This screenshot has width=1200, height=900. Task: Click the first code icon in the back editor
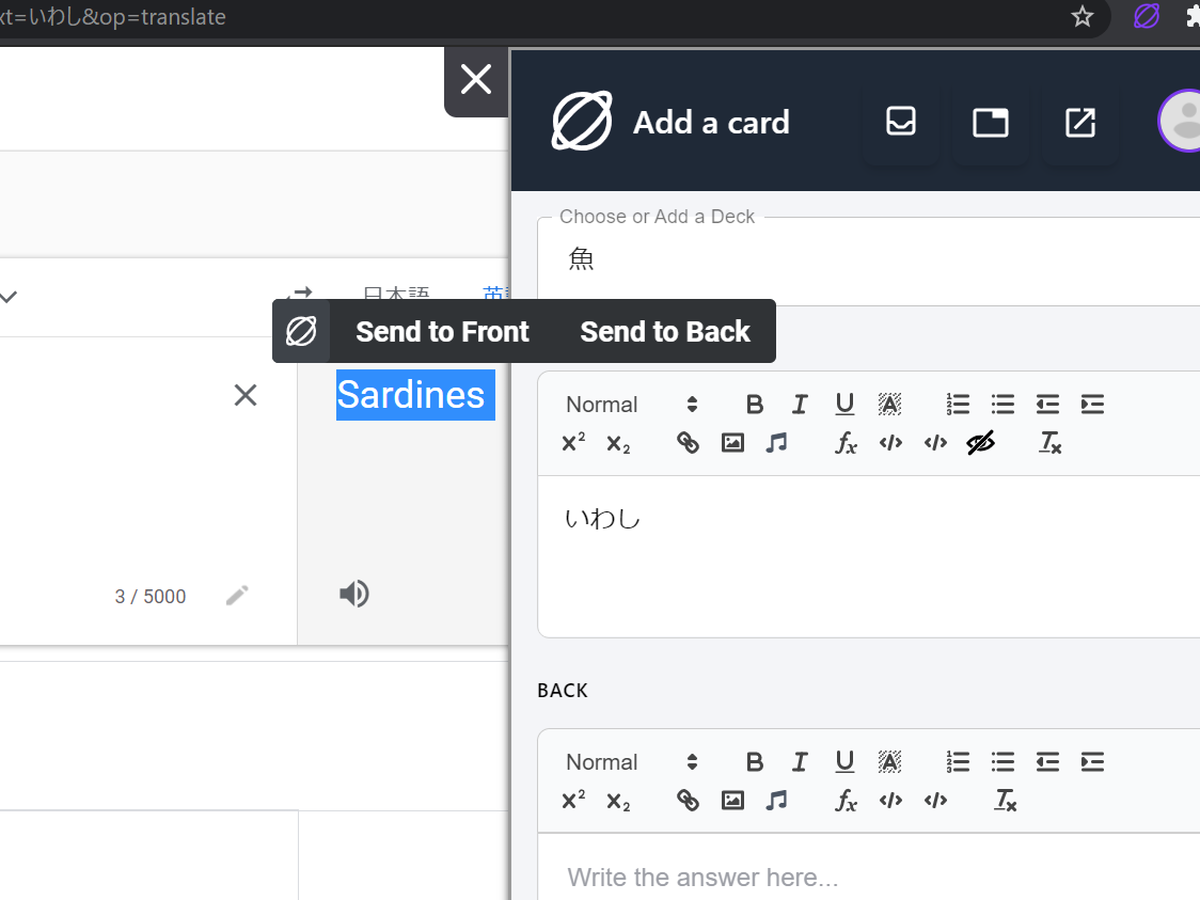coord(891,801)
